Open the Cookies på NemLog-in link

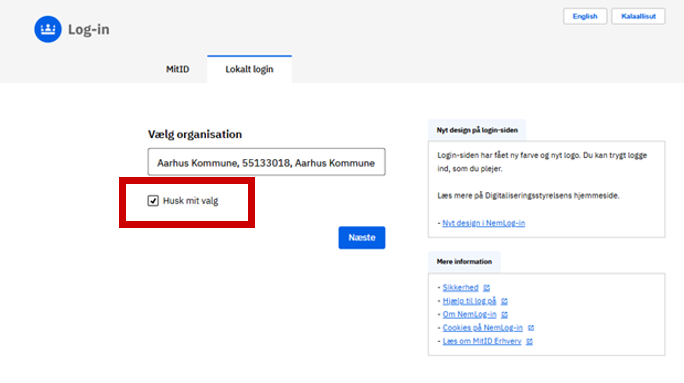tap(482, 328)
